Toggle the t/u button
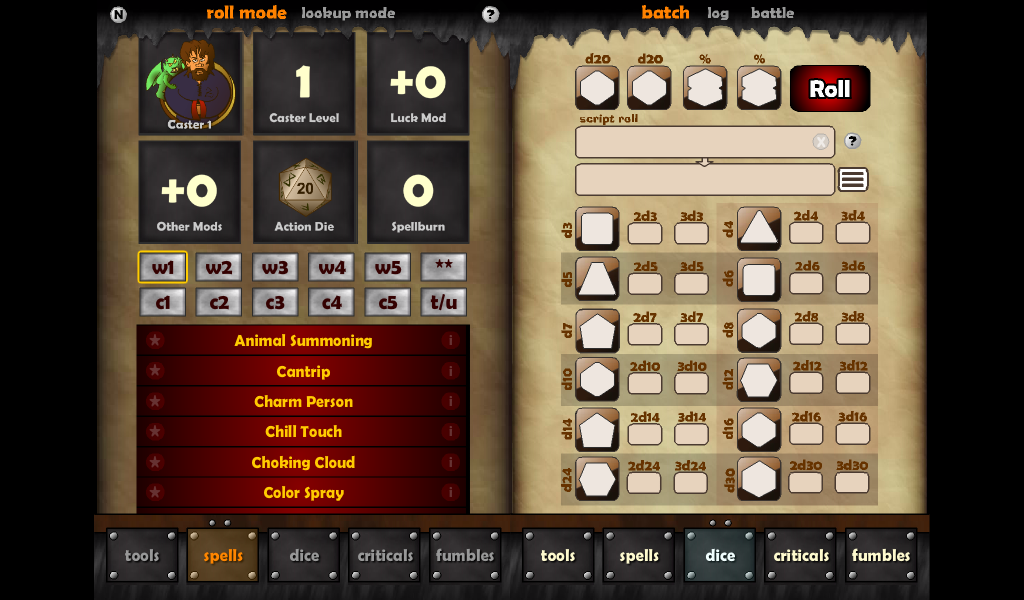This screenshot has height=600, width=1024. click(x=443, y=302)
